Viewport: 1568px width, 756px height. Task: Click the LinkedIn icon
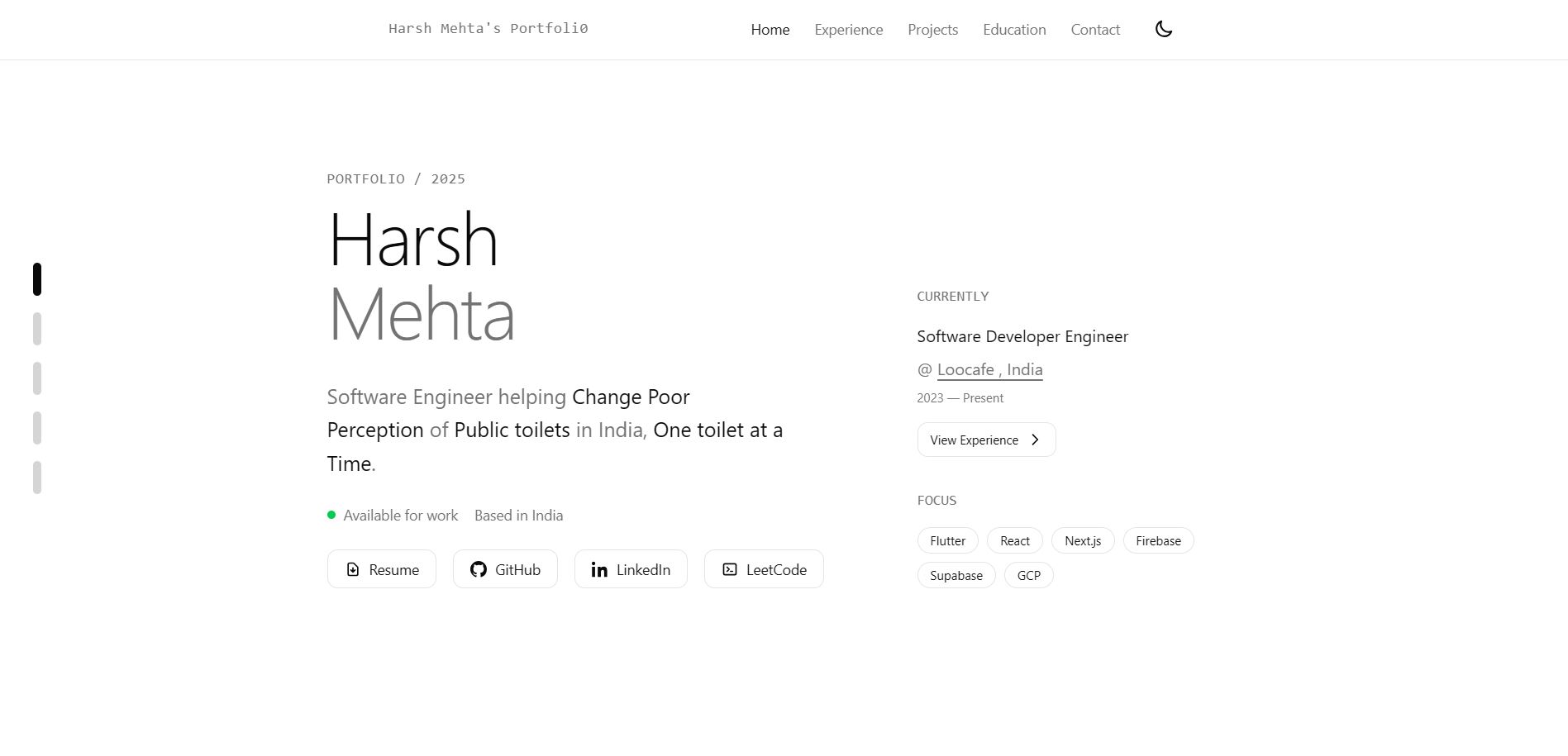pos(598,569)
